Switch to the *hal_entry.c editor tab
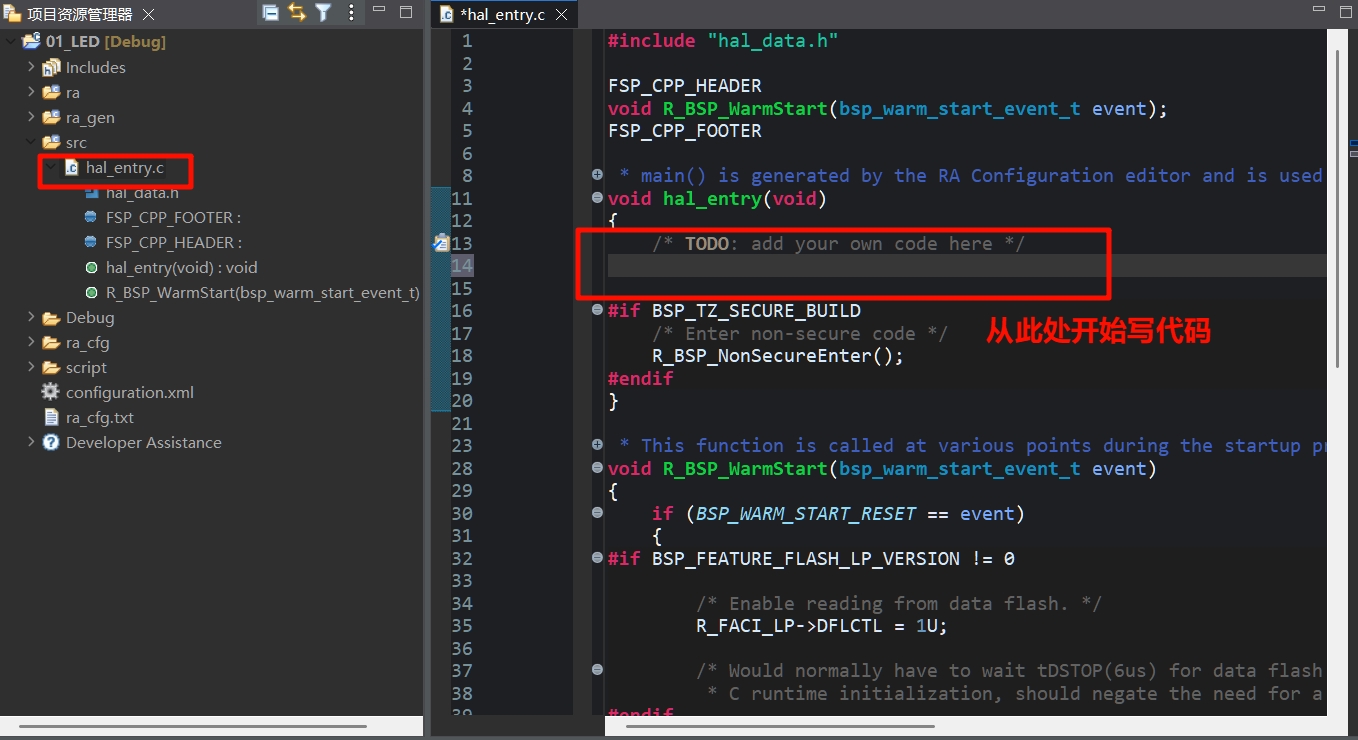 click(500, 15)
